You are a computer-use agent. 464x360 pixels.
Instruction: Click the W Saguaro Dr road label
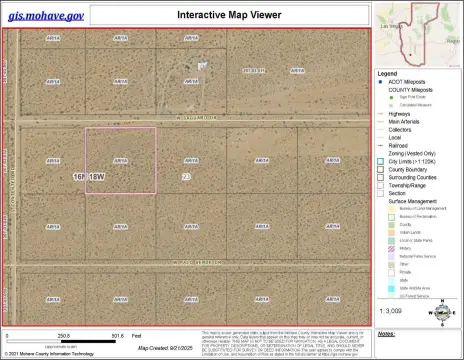[197, 118]
